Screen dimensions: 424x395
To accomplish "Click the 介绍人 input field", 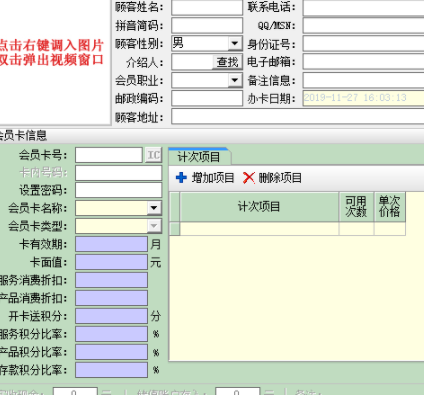I will click(x=192, y=62).
